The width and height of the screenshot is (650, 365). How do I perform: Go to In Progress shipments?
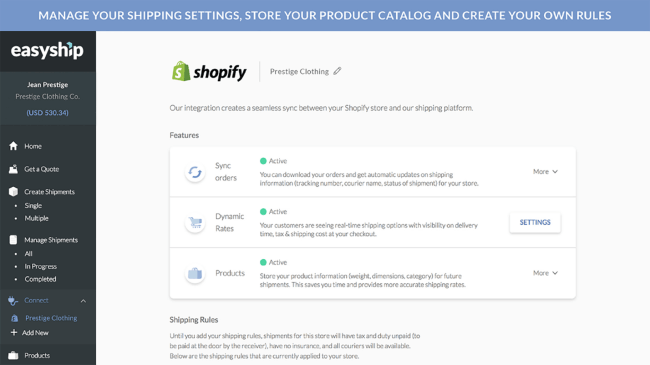(41, 266)
